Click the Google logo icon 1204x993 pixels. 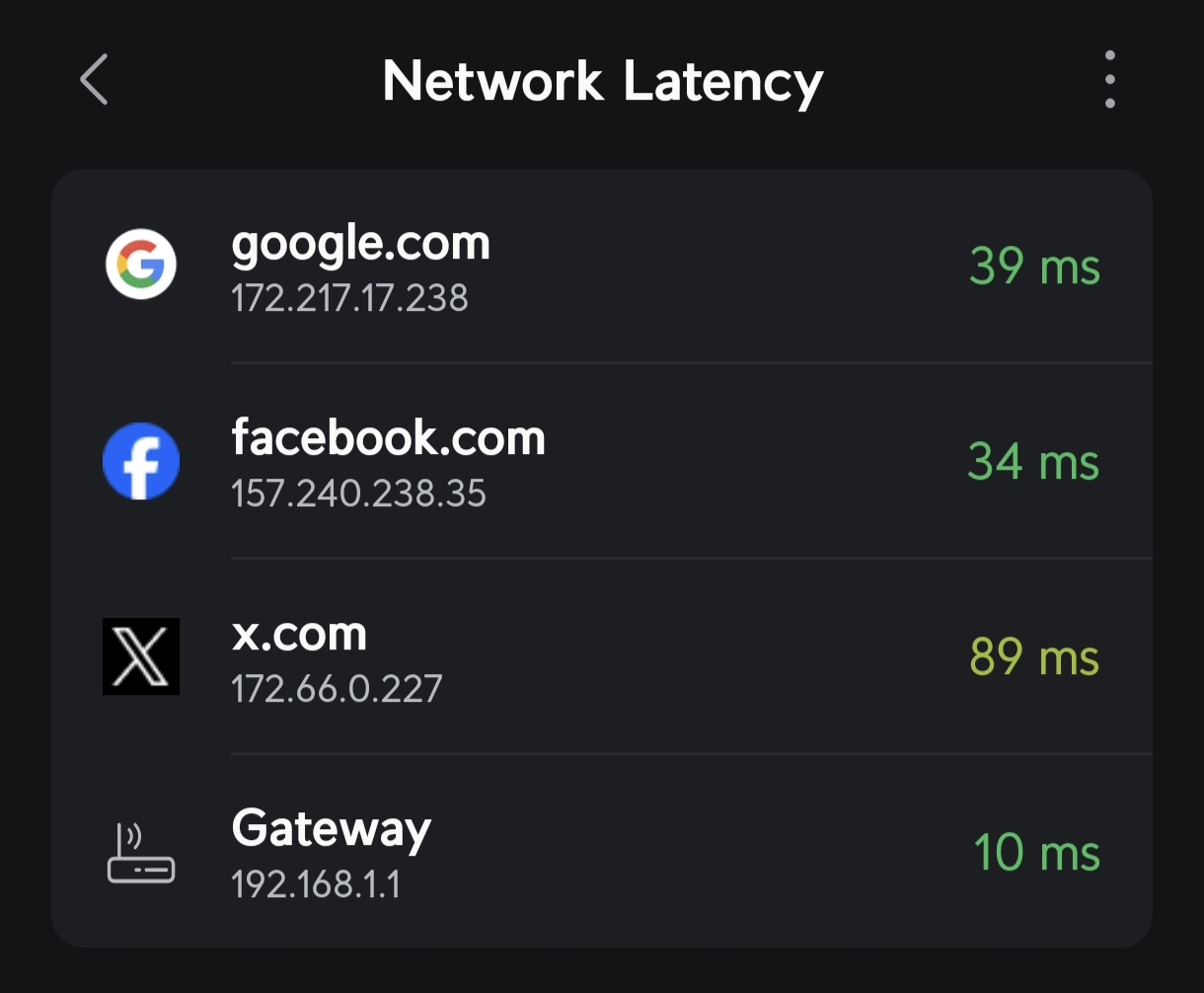pos(141,265)
